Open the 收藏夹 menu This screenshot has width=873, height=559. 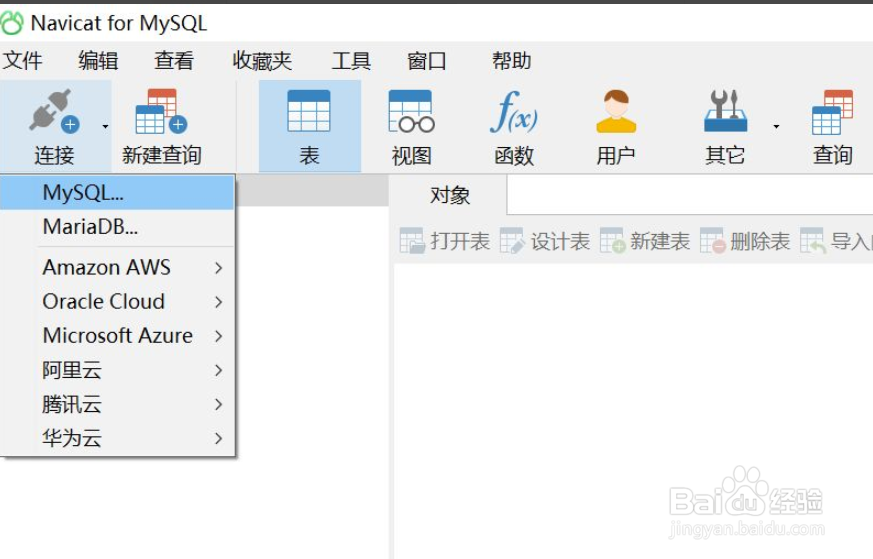pyautogui.click(x=262, y=60)
